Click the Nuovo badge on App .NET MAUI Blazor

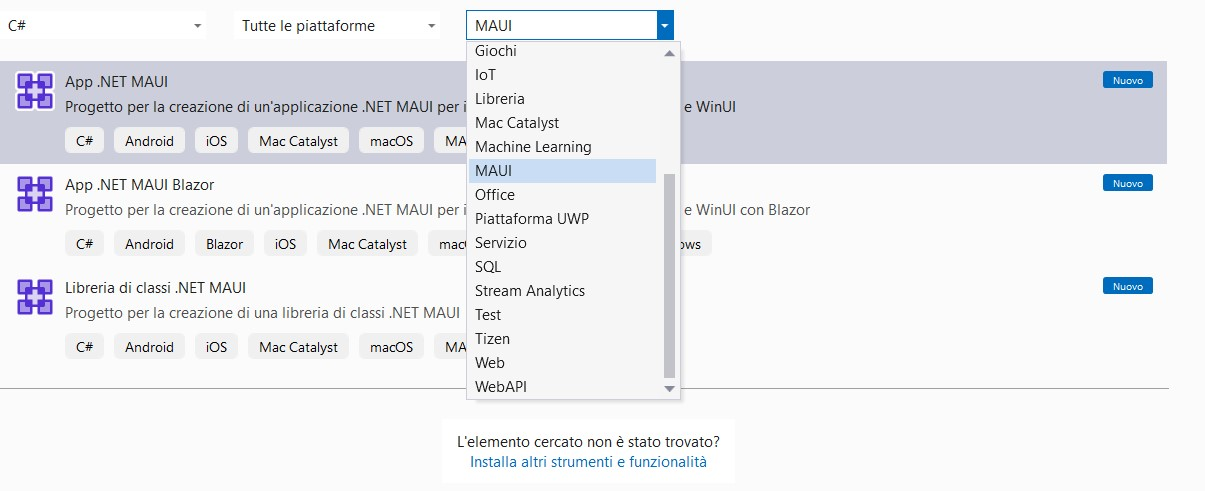(x=1128, y=183)
